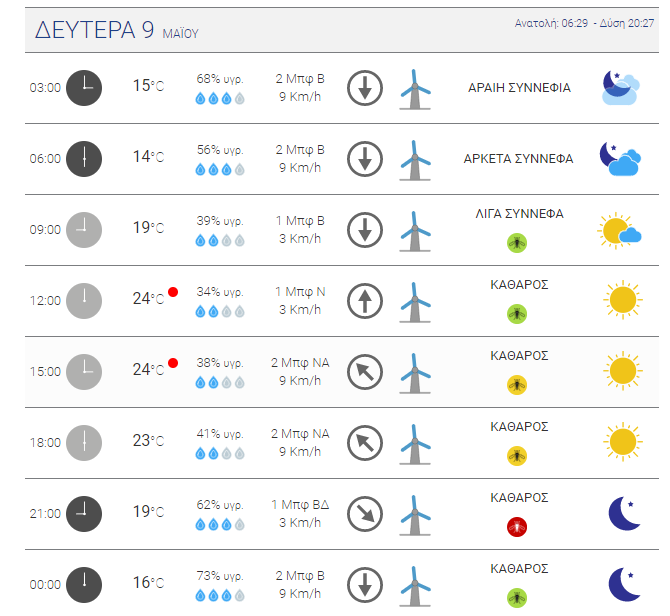Click the sun icon at 12:00
670x616 pixels.
622,300
